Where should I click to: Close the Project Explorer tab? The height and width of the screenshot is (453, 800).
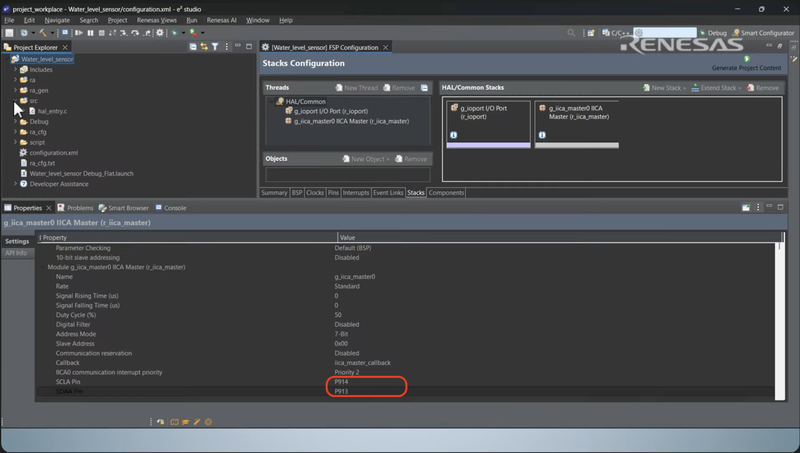pyautogui.click(x=65, y=47)
